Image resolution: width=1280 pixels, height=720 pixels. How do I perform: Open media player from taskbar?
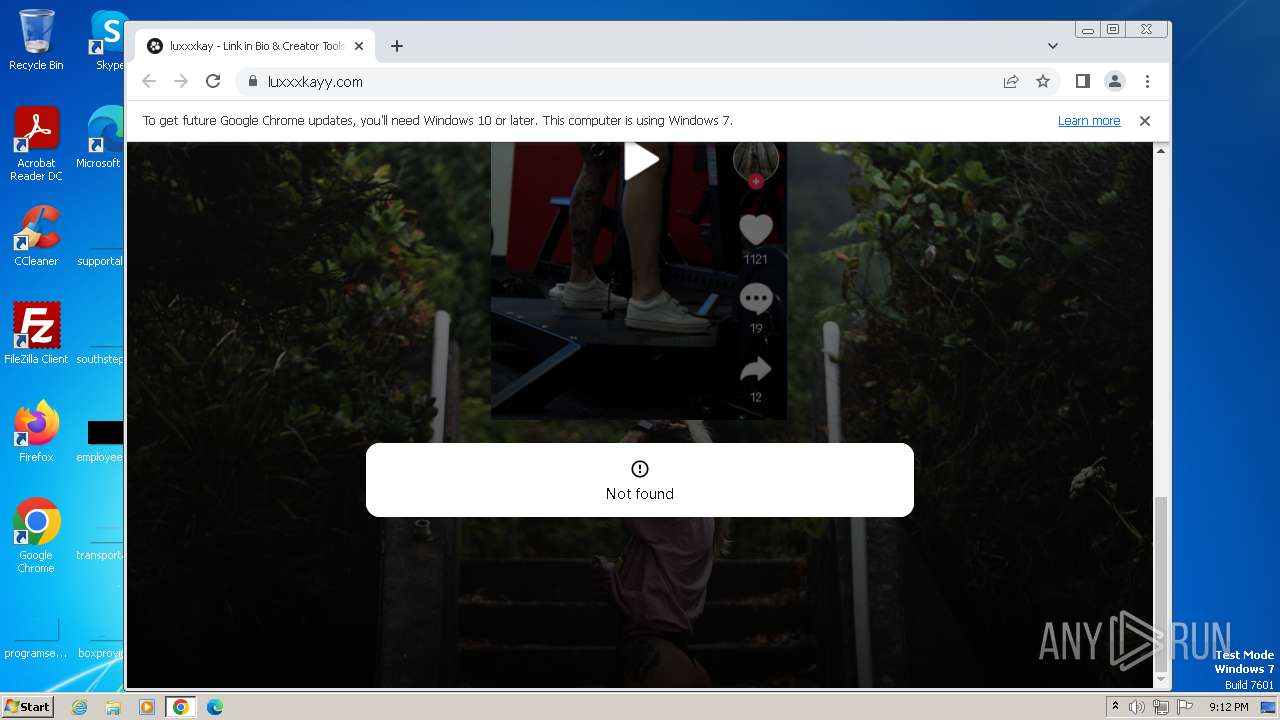[147, 707]
